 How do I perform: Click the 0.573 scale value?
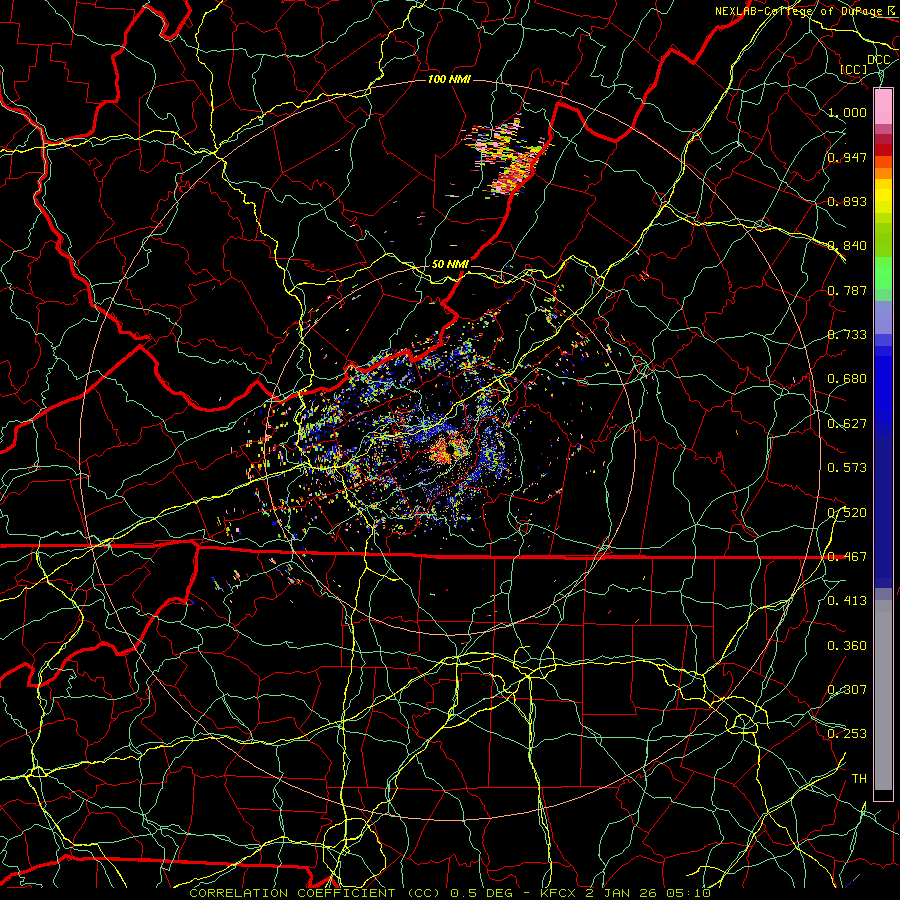(847, 468)
